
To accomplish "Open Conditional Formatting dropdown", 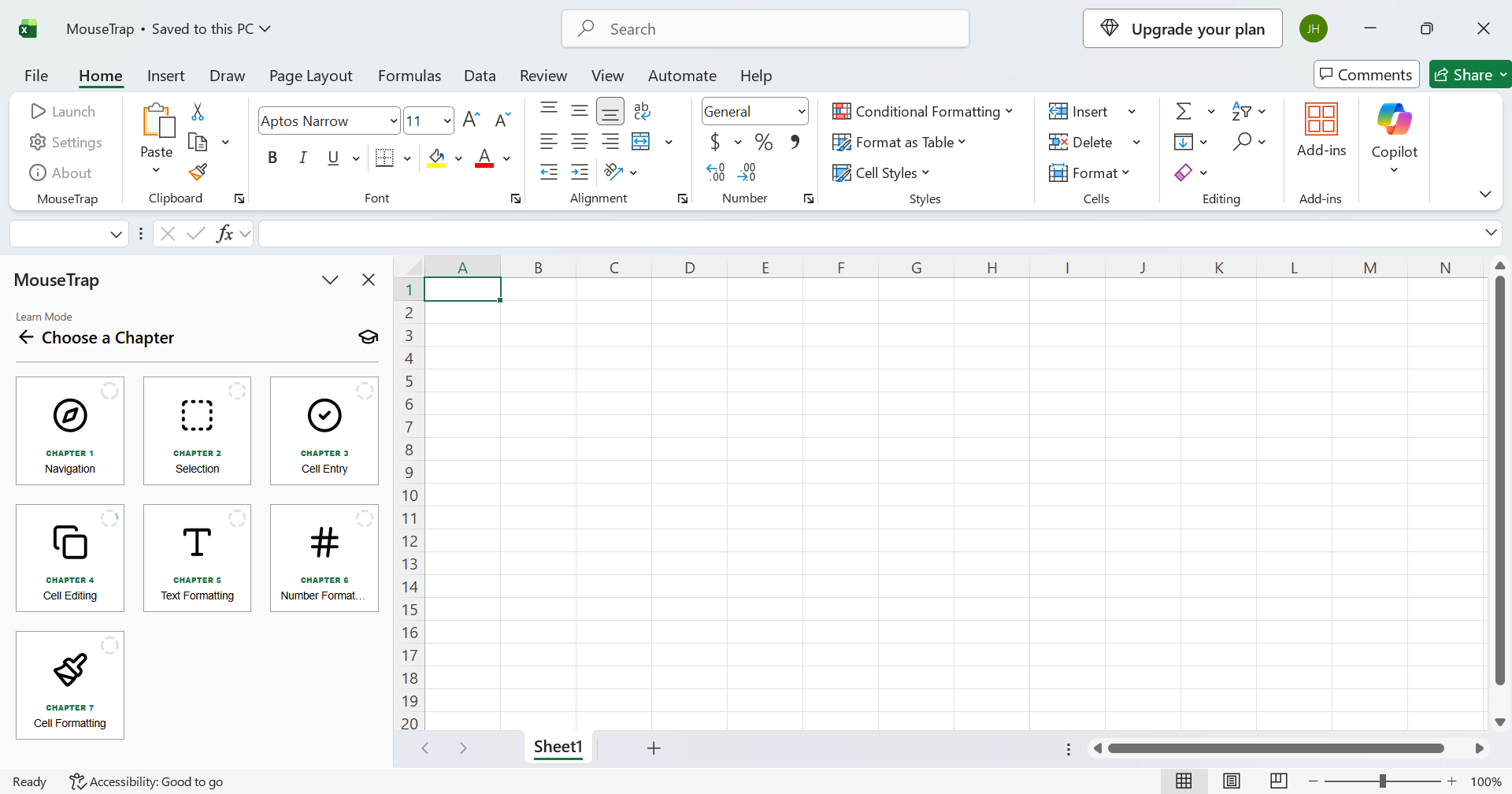I will 922,111.
